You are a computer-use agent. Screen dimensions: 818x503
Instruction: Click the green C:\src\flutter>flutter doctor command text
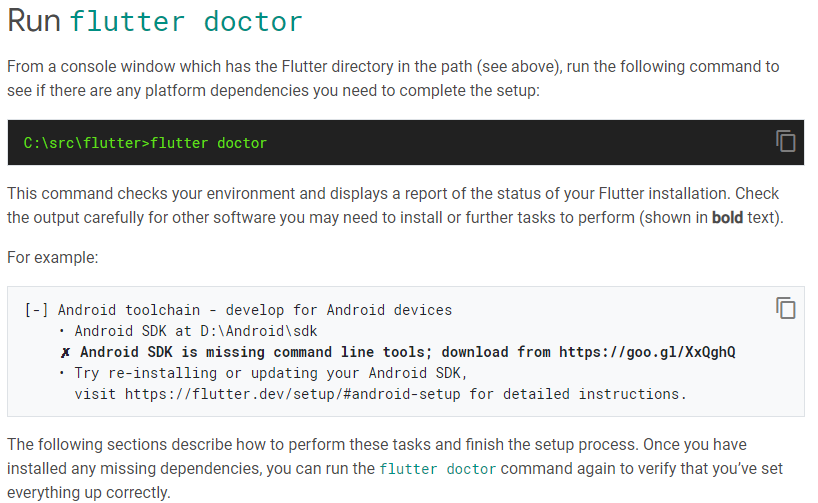click(x=145, y=143)
